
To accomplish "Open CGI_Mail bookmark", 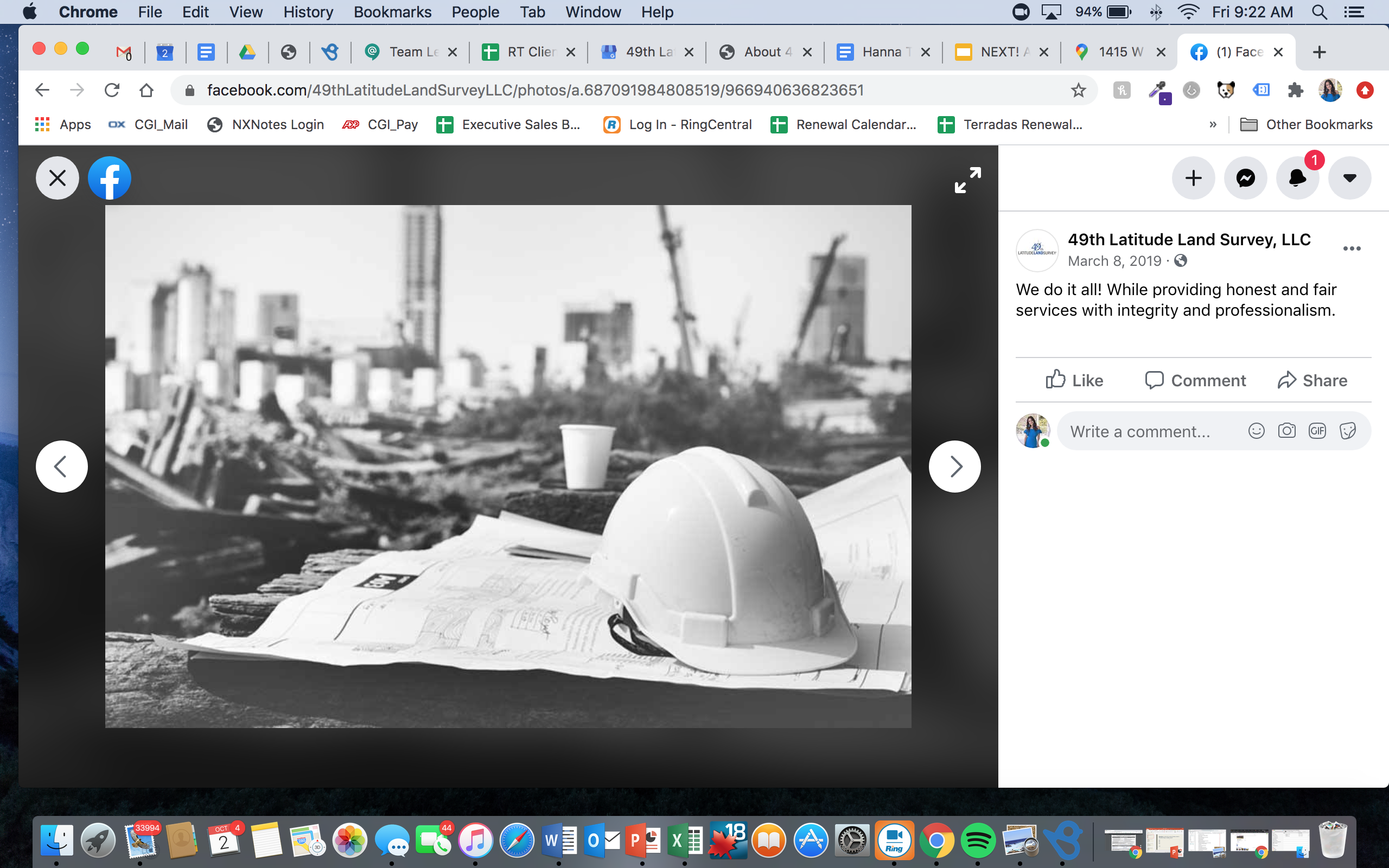I will (x=148, y=125).
